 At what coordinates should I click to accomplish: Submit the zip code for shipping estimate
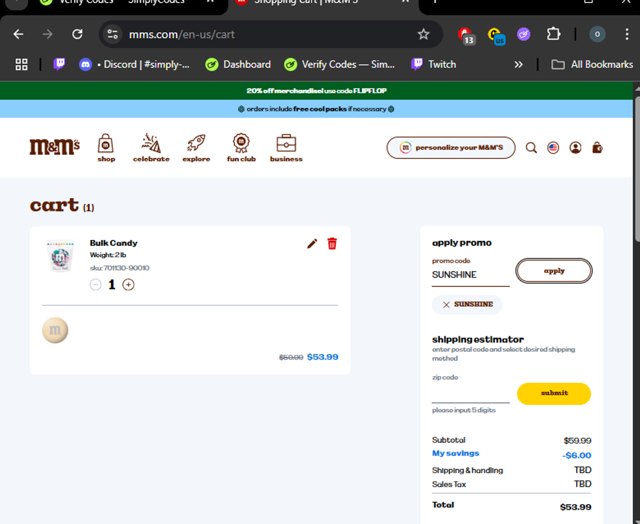click(x=554, y=393)
